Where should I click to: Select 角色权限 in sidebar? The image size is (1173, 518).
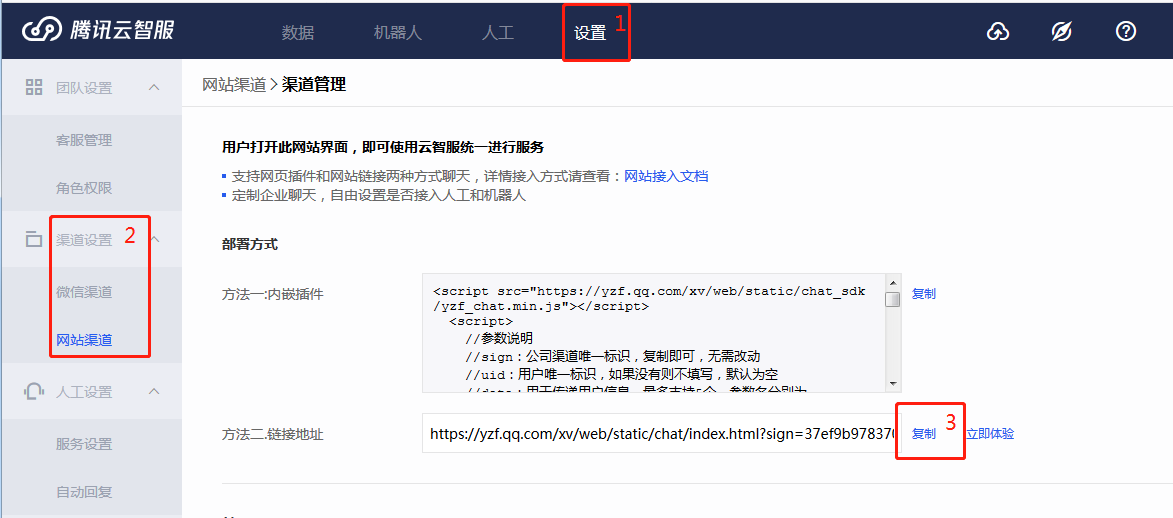tap(84, 188)
